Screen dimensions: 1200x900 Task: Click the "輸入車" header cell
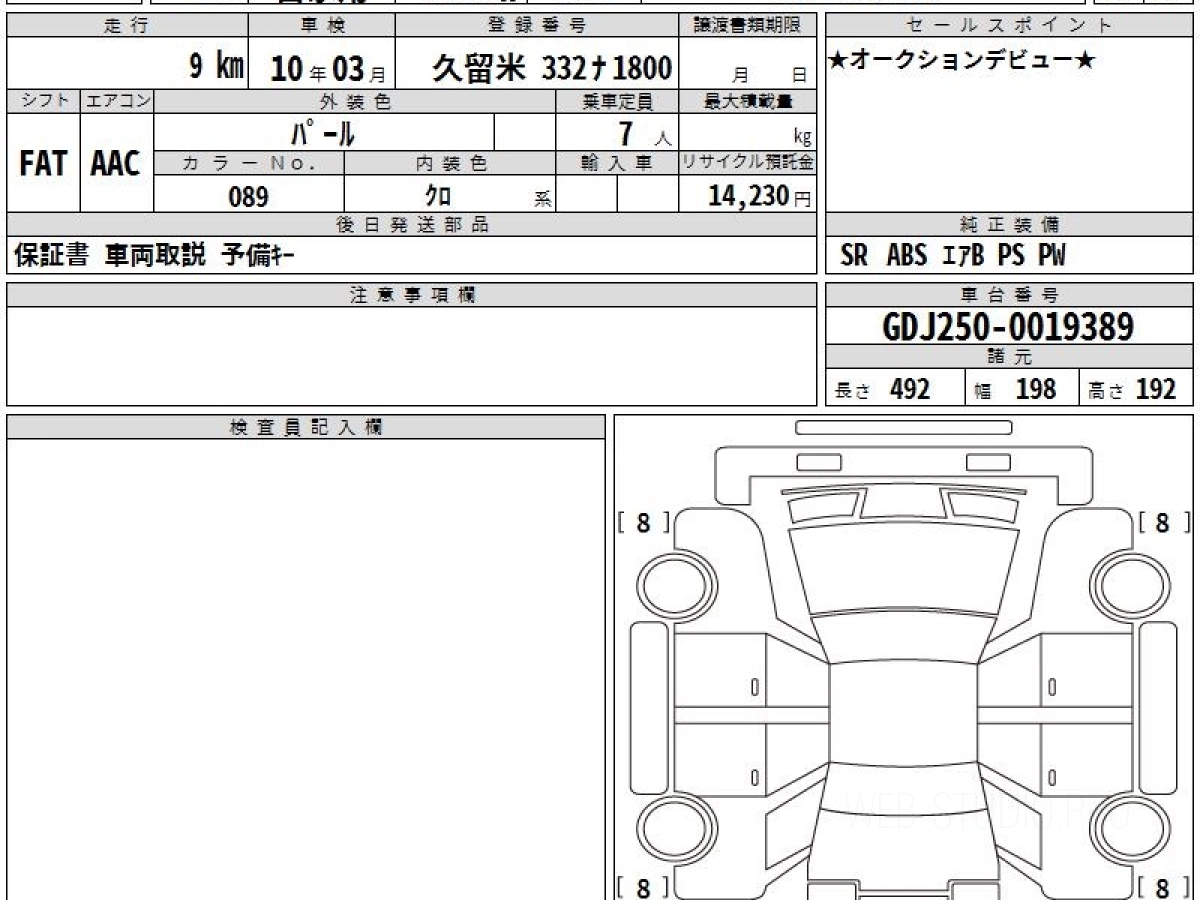click(617, 163)
